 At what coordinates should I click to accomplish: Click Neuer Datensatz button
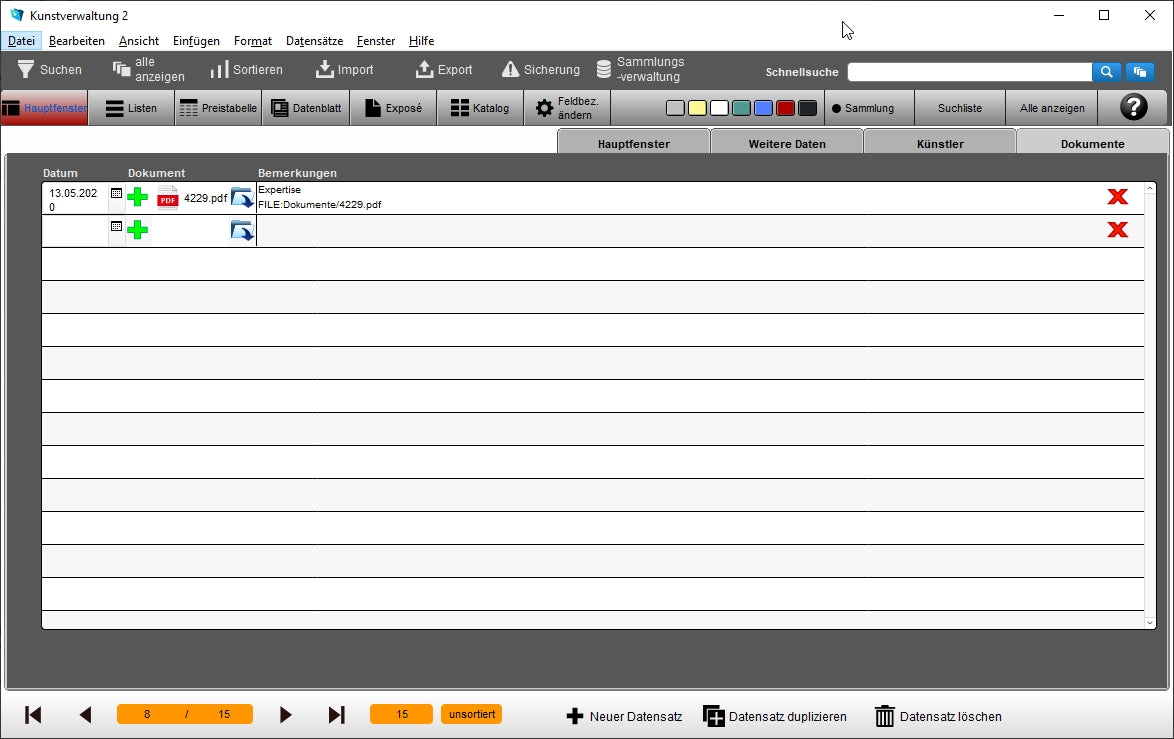coord(624,716)
